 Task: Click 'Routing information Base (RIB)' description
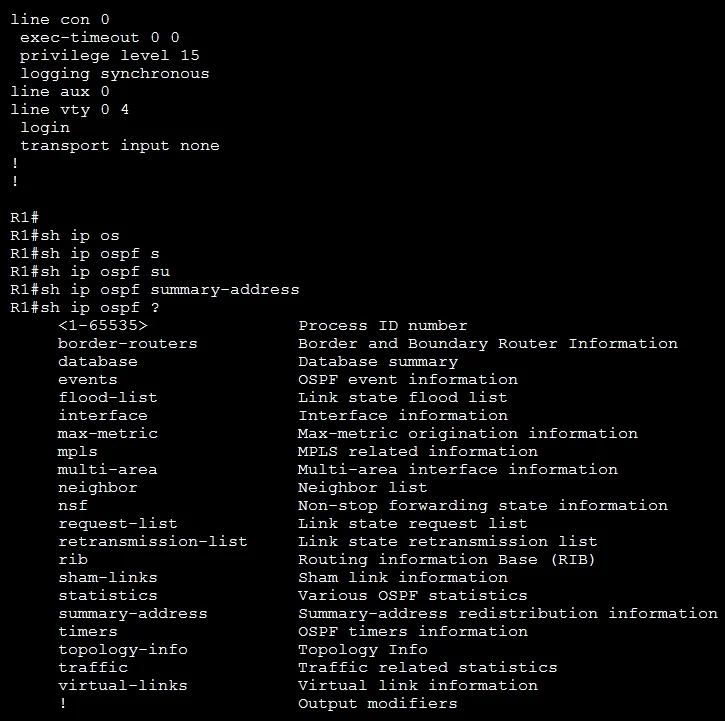[x=447, y=560]
